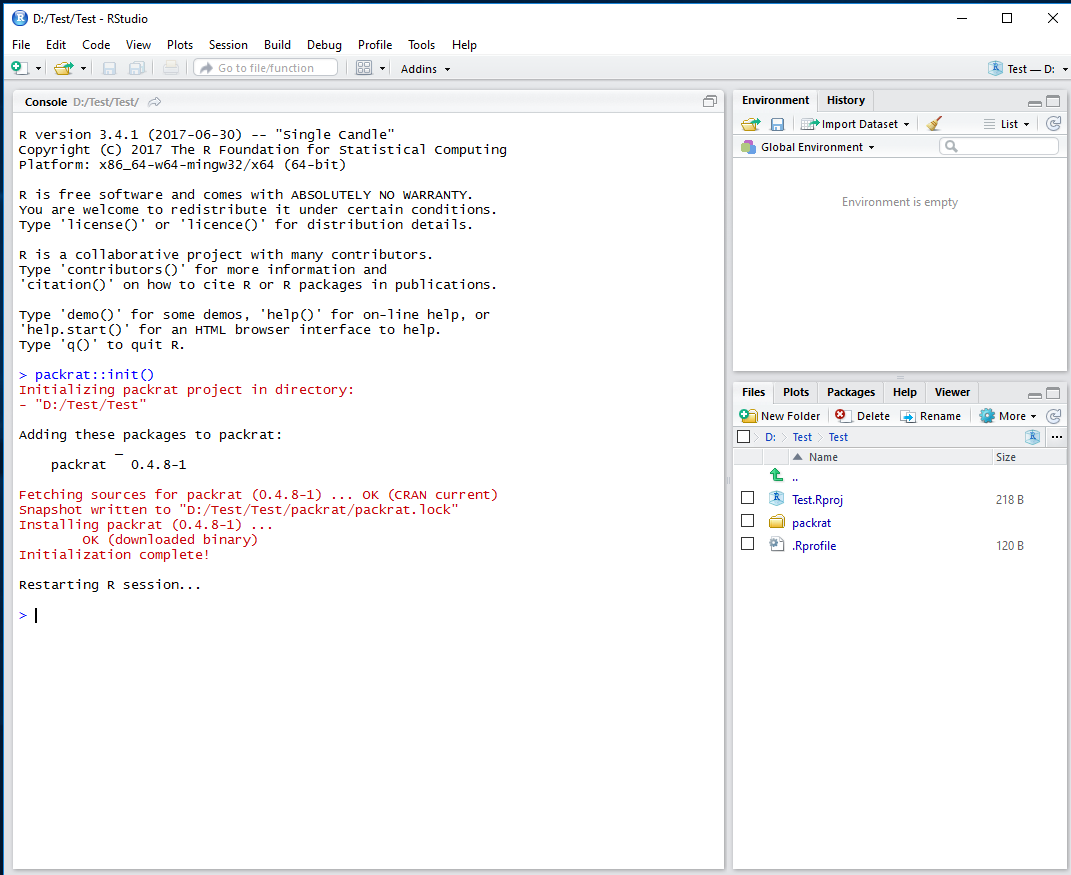This screenshot has width=1071, height=875.
Task: Check the Test.Rproj checkbox
Action: click(x=747, y=498)
